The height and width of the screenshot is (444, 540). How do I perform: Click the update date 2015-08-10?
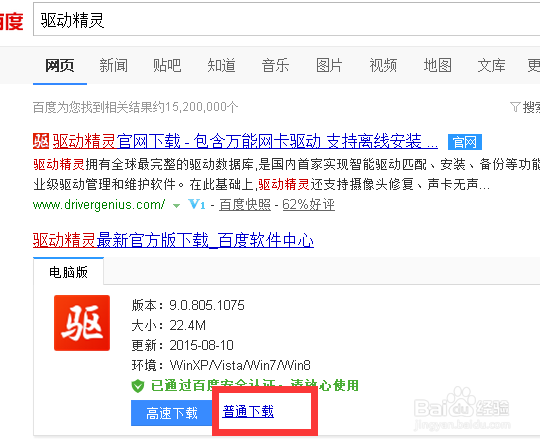coord(201,345)
